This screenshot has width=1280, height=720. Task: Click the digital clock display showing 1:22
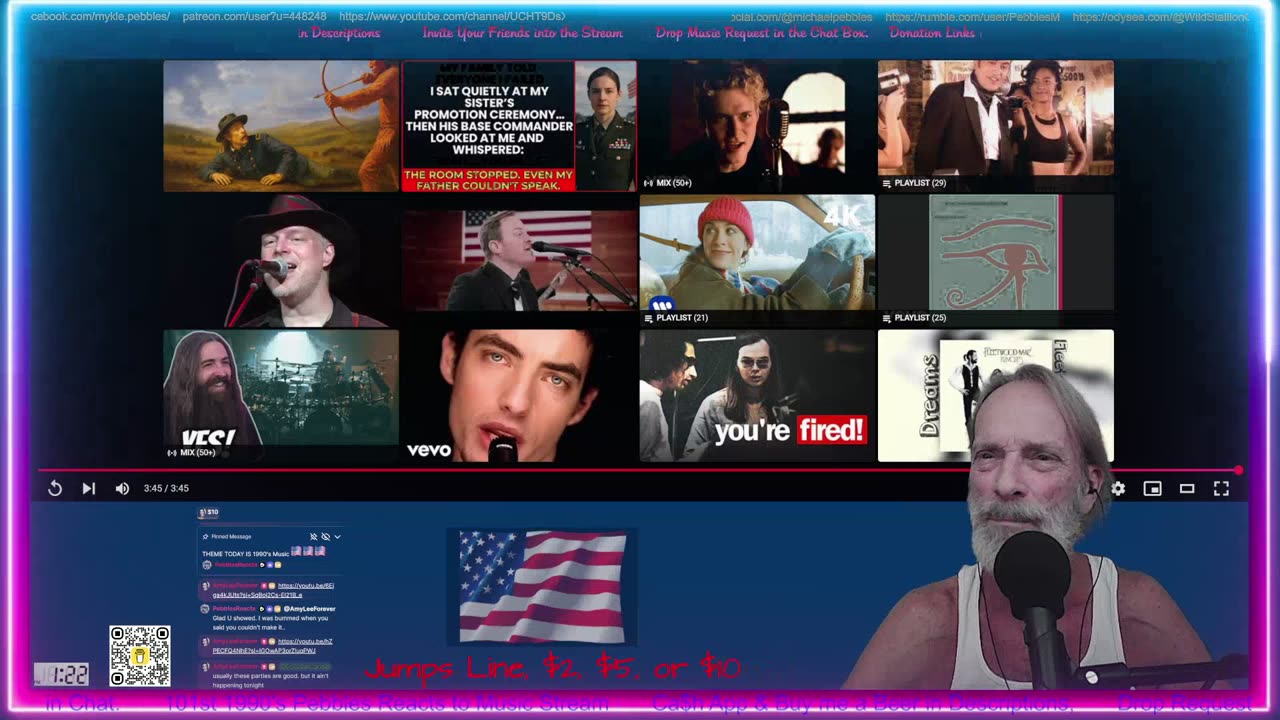tap(61, 674)
